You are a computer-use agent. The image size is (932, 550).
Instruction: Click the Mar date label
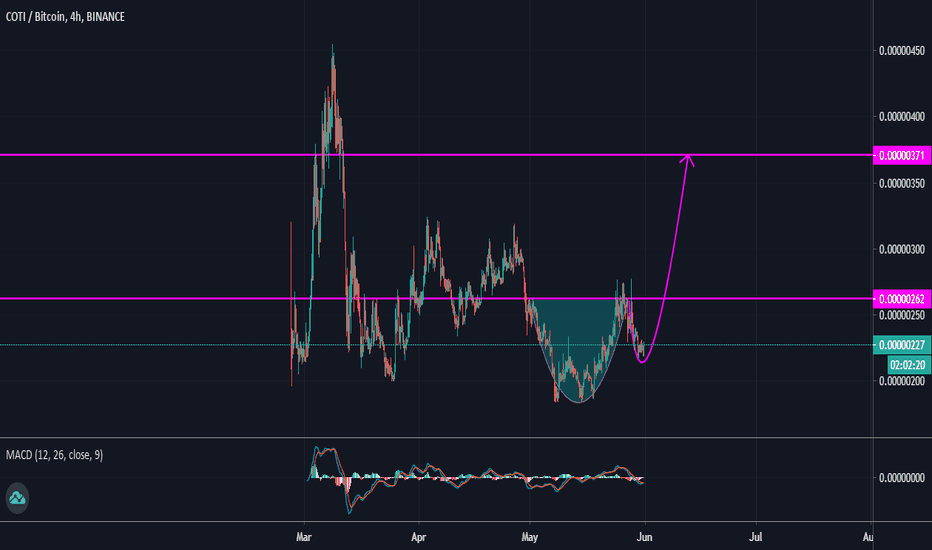(304, 537)
